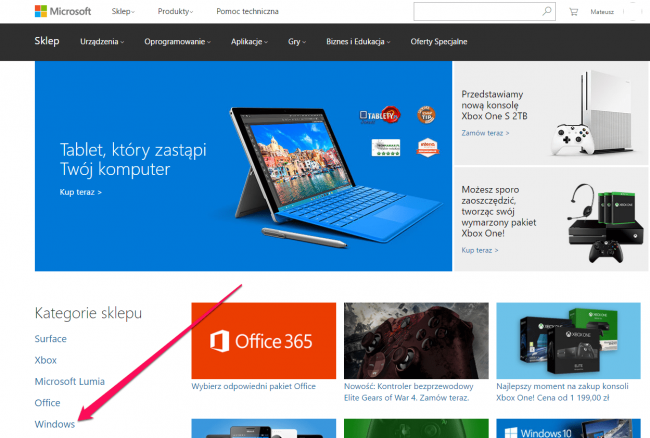Open the Mateusz account menu
This screenshot has height=438, width=650.
(x=602, y=12)
